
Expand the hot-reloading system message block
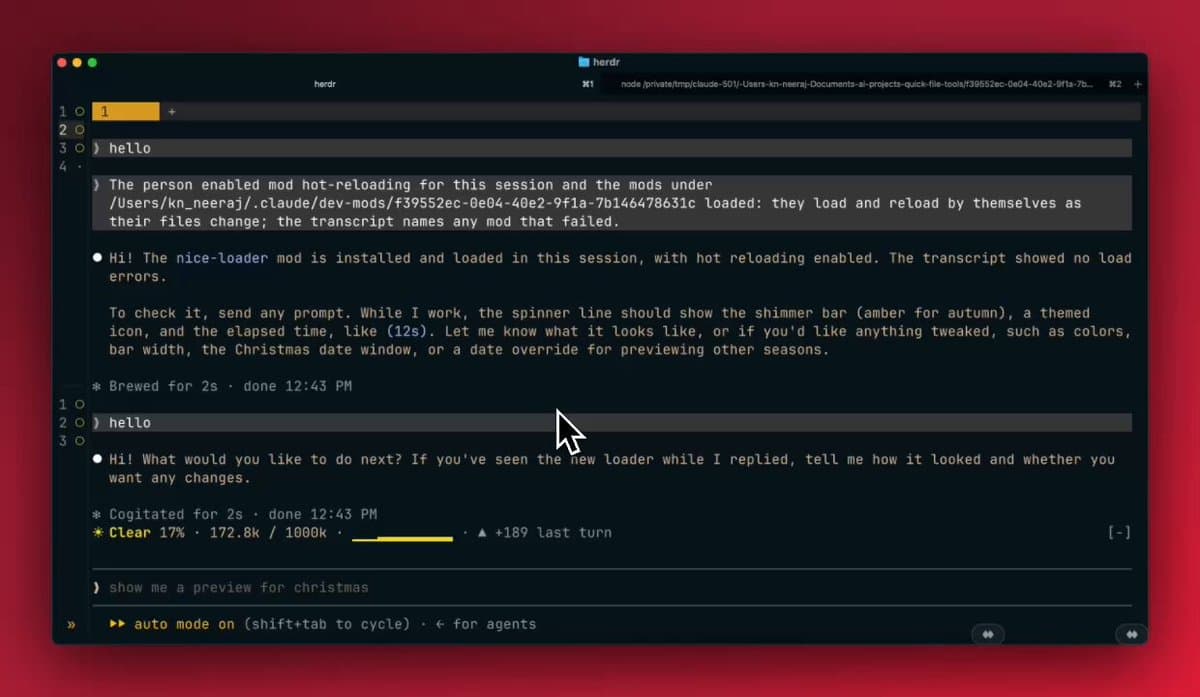pos(612,203)
